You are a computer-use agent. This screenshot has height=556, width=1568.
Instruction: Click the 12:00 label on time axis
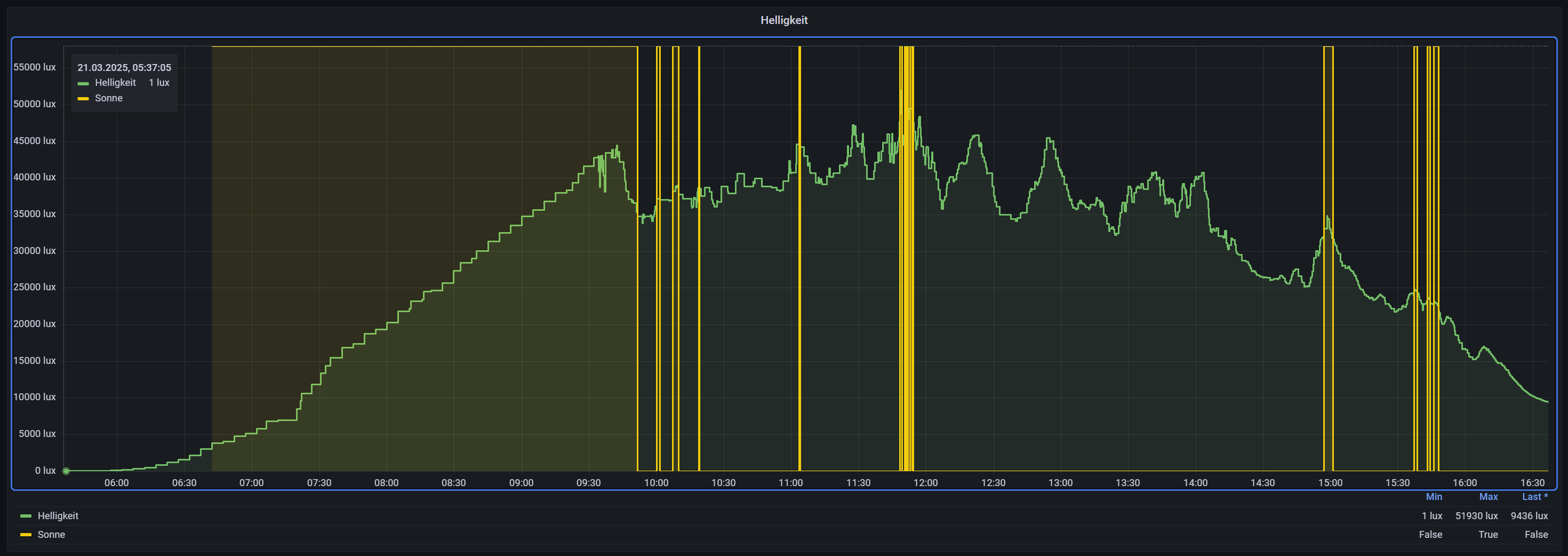(925, 483)
